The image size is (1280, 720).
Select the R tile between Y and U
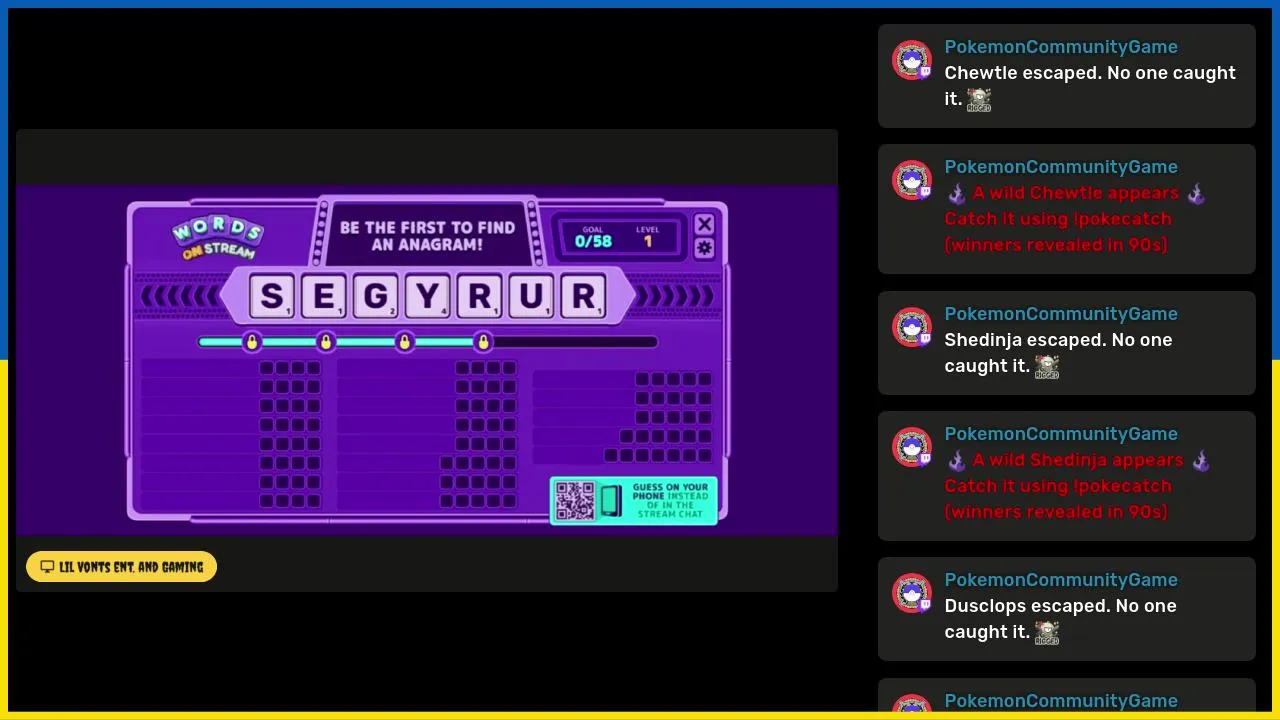pos(479,297)
